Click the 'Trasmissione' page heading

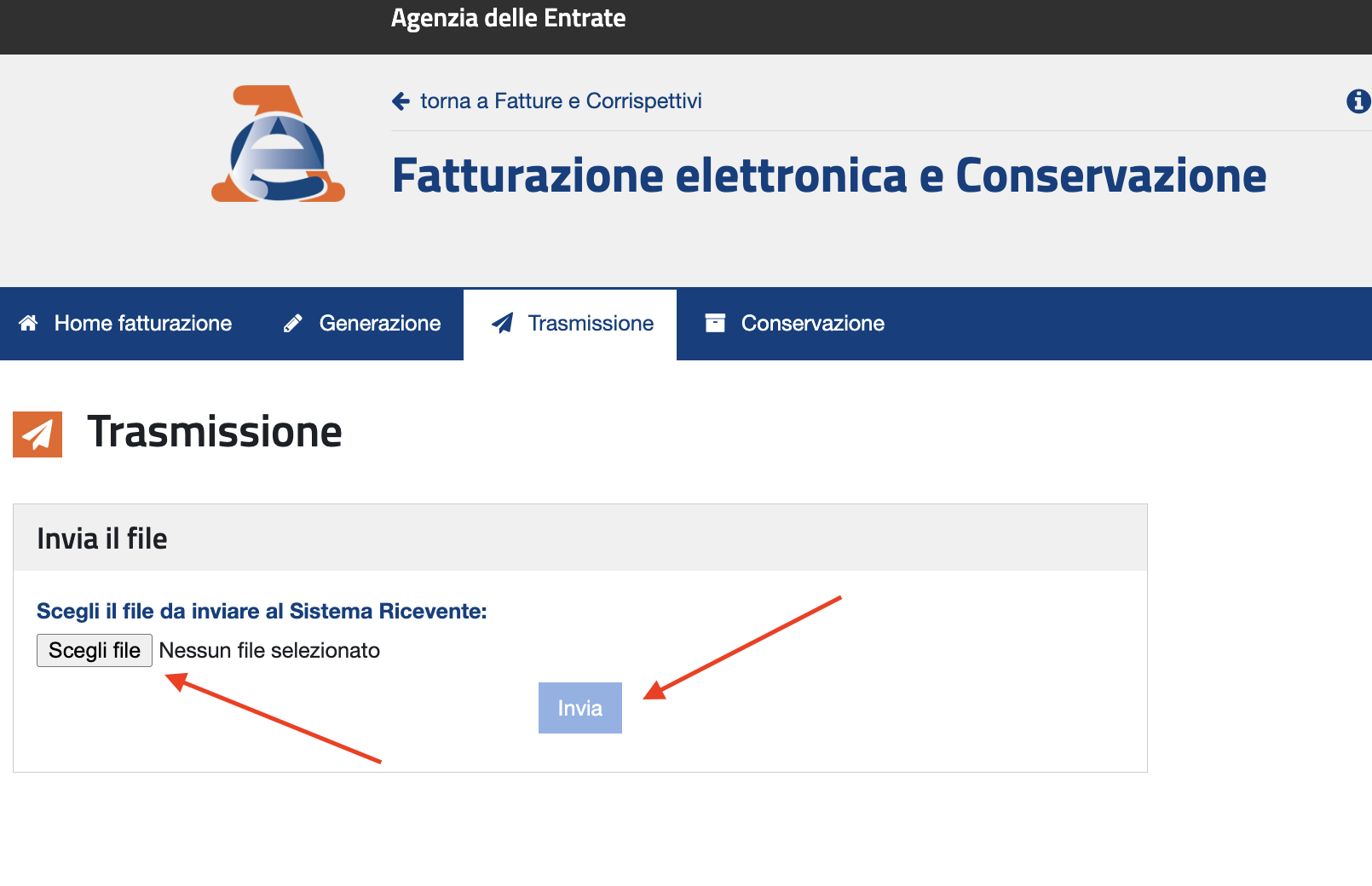(215, 432)
